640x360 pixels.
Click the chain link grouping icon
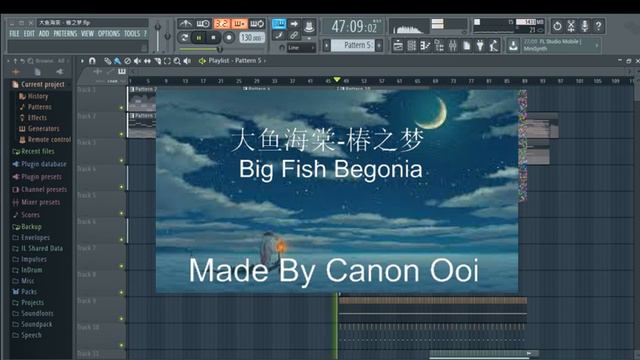294,36
